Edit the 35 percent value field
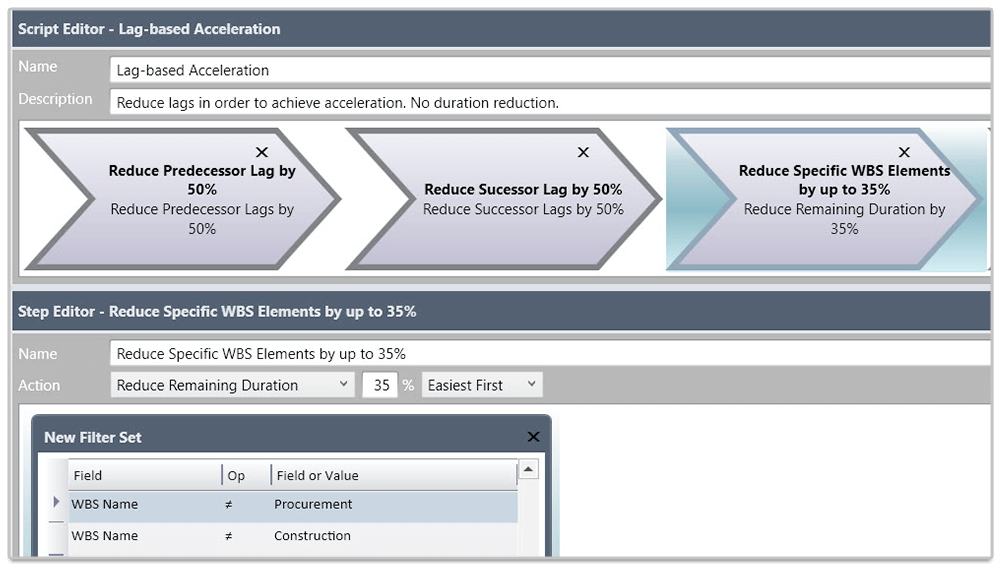 380,385
